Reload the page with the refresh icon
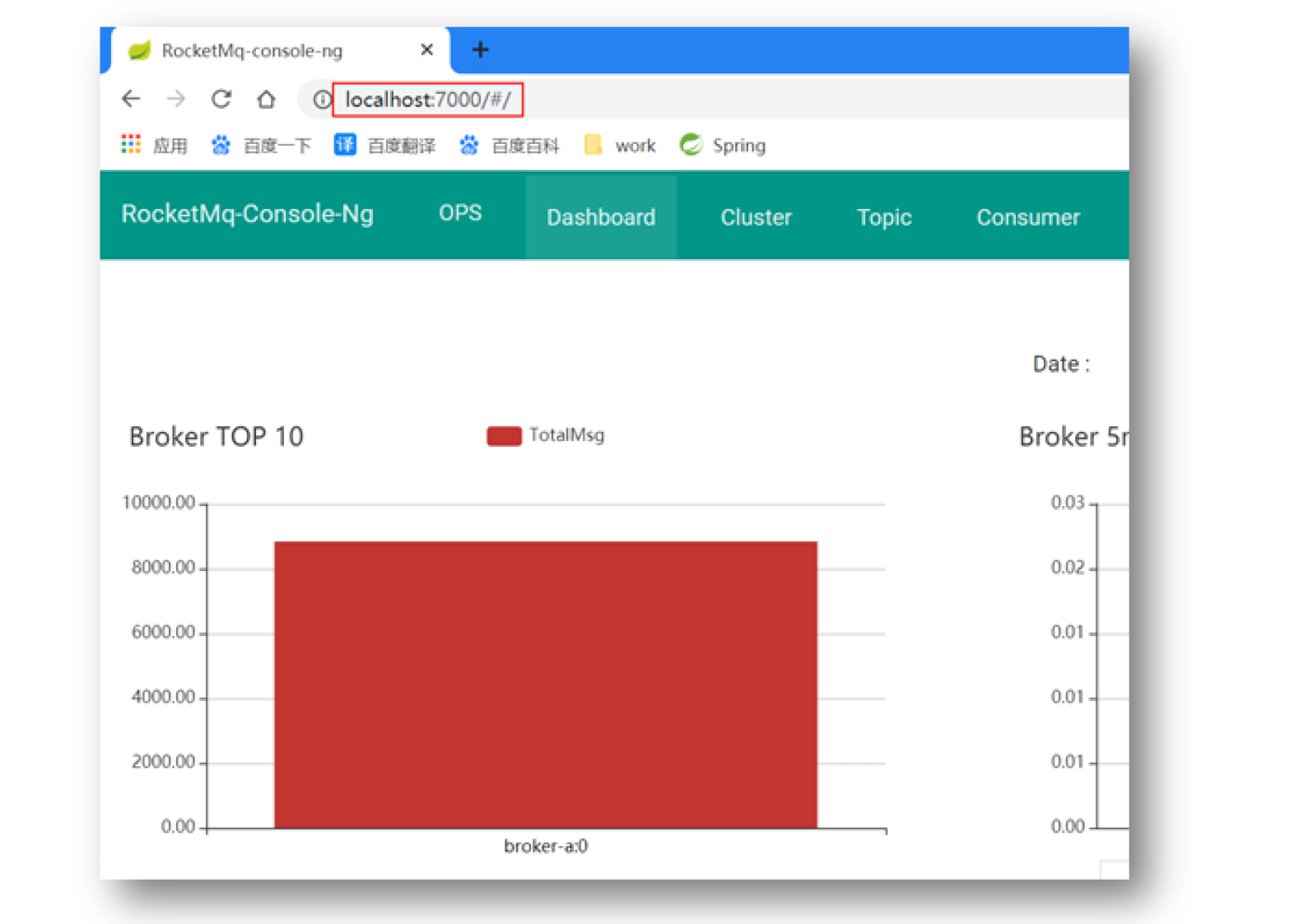1313x924 pixels. [x=221, y=100]
